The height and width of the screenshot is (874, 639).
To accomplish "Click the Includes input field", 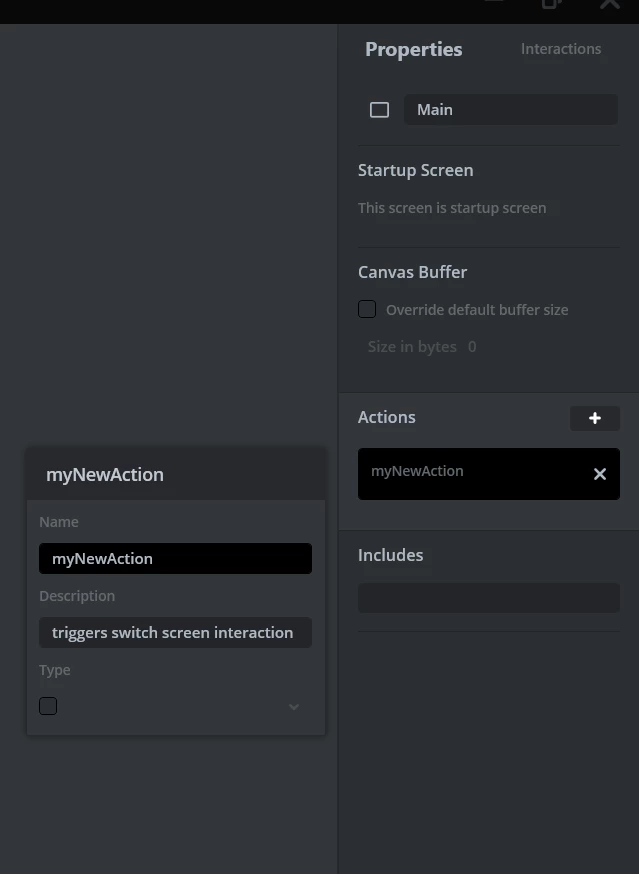I will click(x=488, y=598).
